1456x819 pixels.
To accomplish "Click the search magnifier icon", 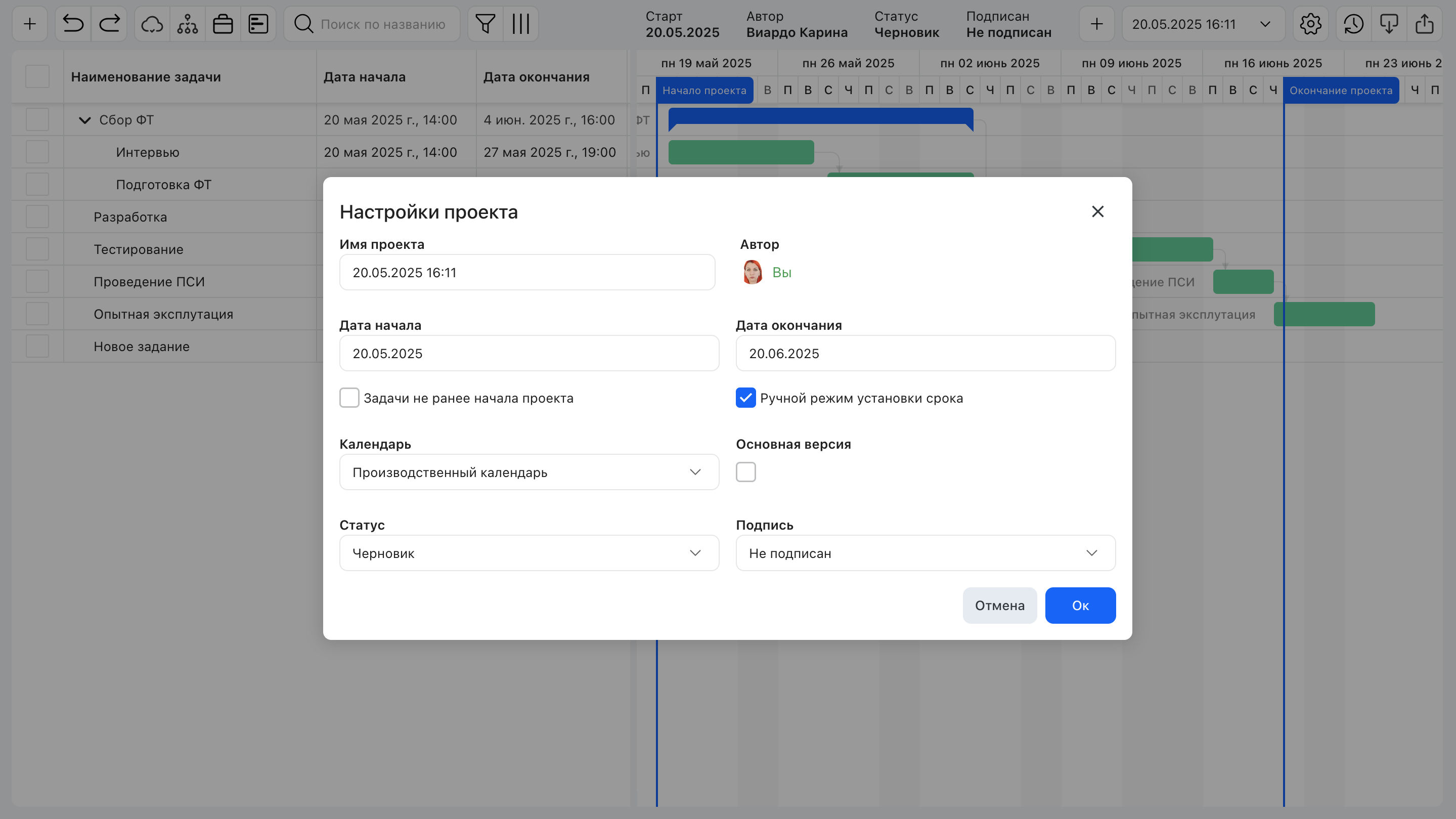I will tap(303, 24).
